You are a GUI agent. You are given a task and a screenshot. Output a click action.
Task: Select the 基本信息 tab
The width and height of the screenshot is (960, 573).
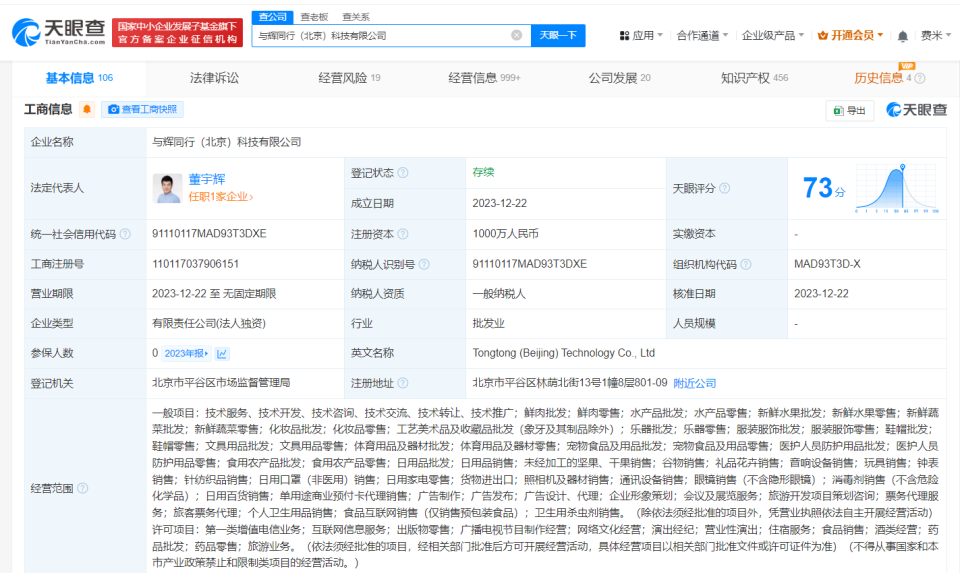coord(79,78)
